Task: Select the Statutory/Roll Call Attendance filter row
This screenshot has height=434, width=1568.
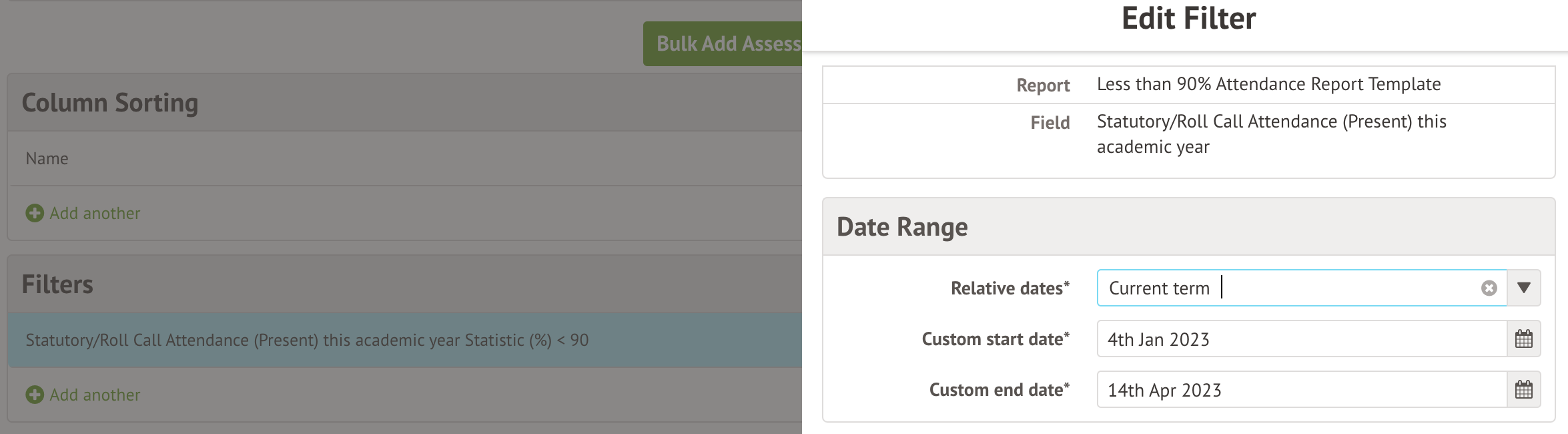Action: [x=307, y=341]
